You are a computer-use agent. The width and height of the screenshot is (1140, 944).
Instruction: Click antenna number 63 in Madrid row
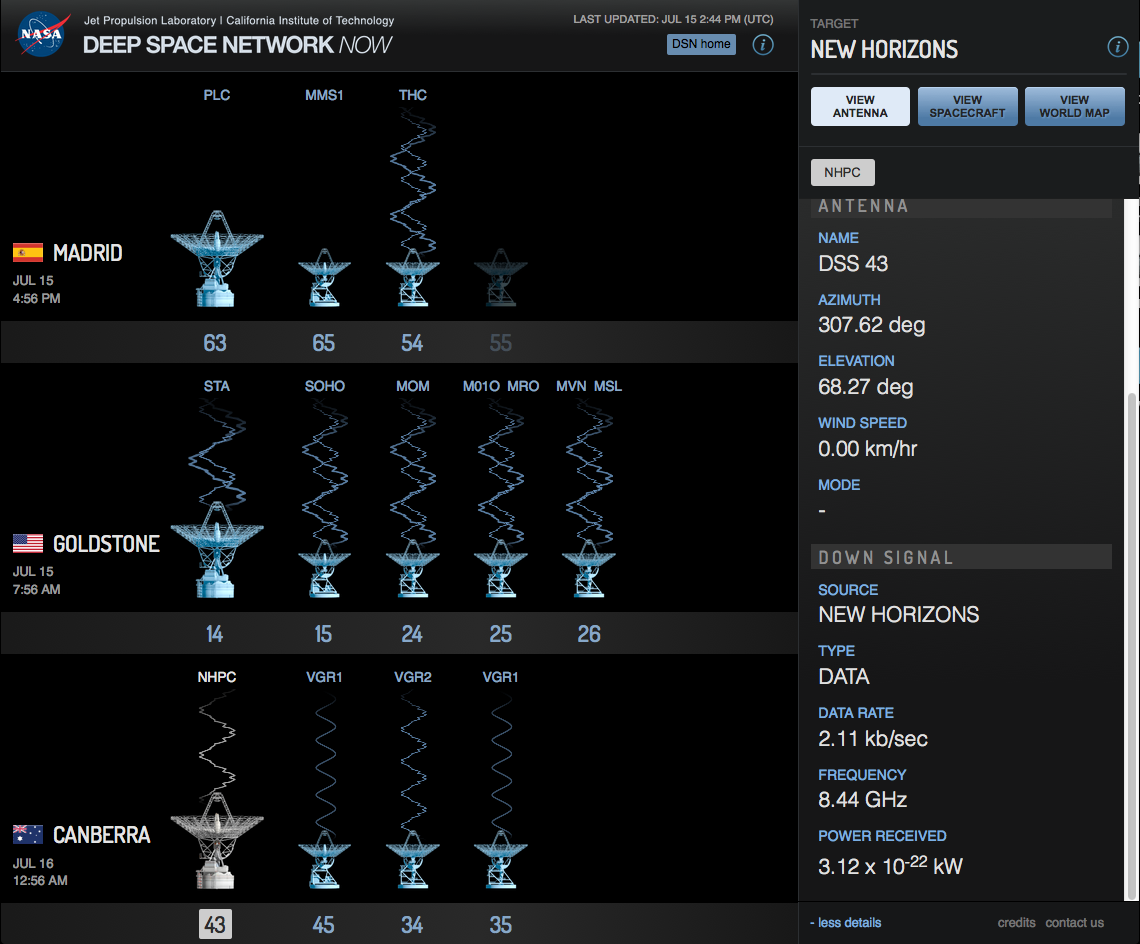(215, 343)
